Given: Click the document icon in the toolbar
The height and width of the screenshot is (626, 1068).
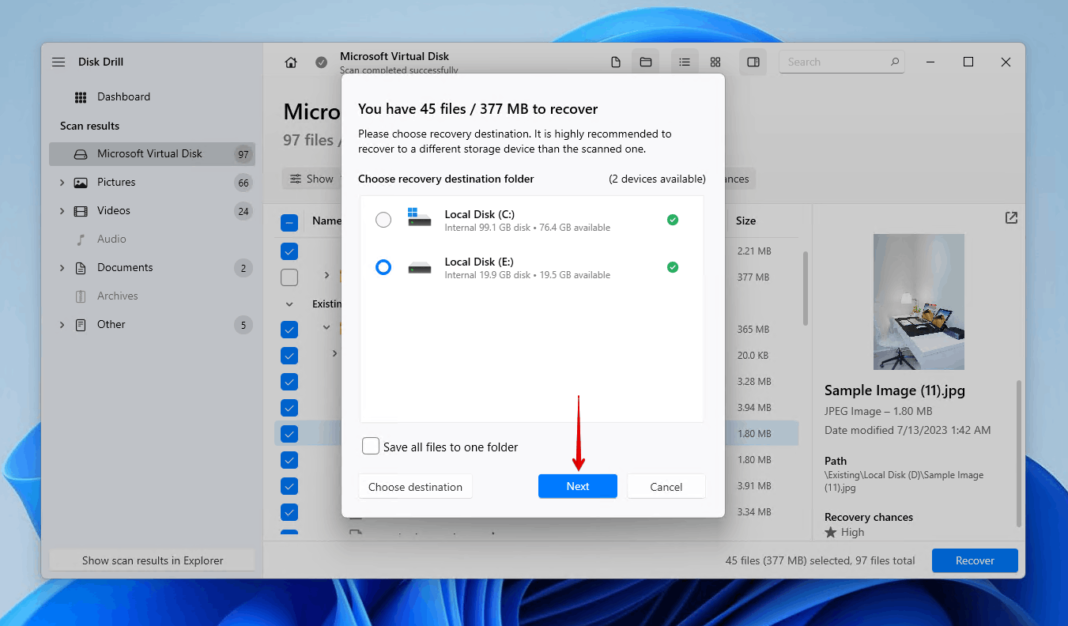Looking at the screenshot, I should (x=615, y=61).
